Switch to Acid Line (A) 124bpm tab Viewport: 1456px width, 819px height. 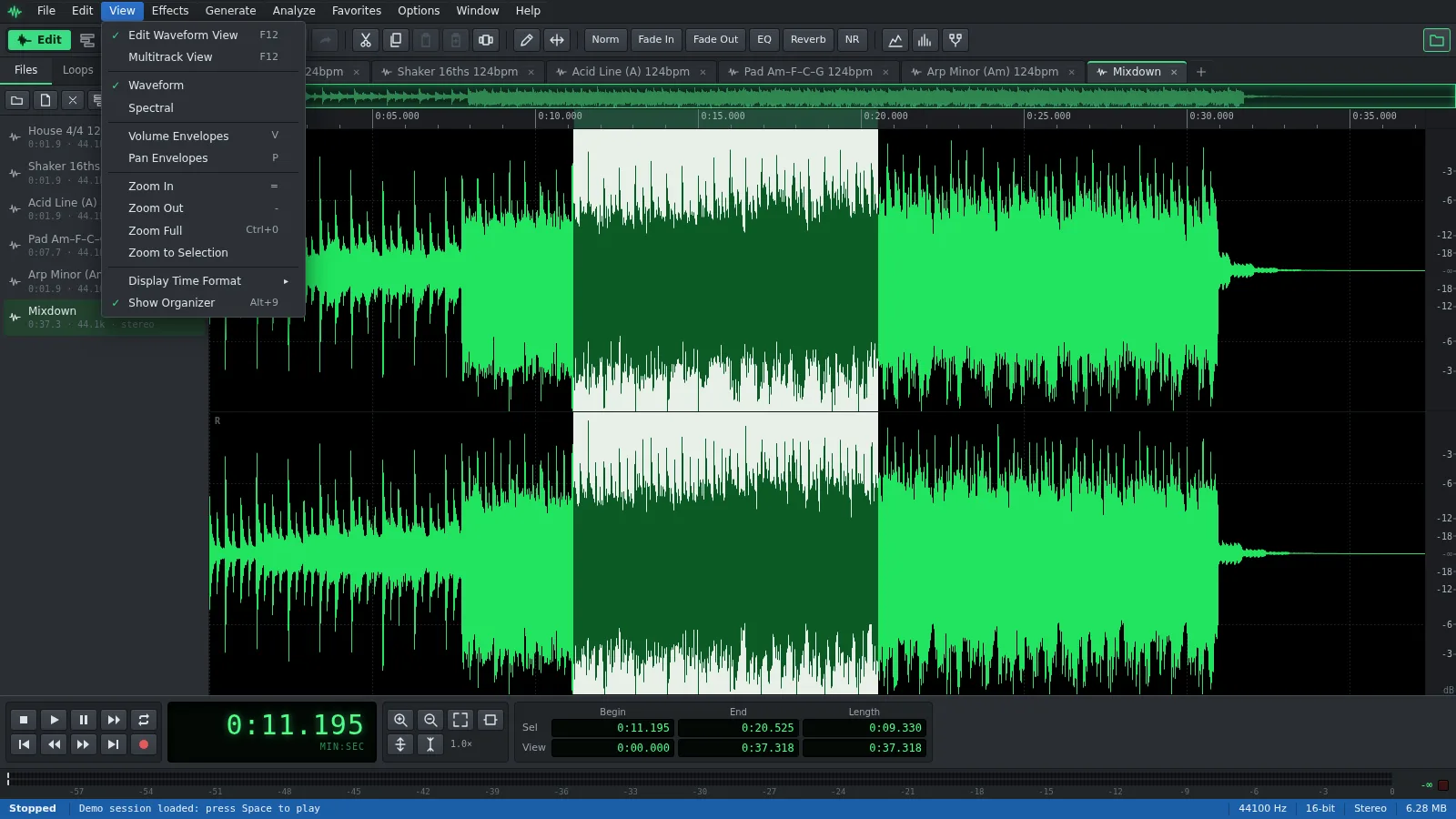(x=630, y=72)
